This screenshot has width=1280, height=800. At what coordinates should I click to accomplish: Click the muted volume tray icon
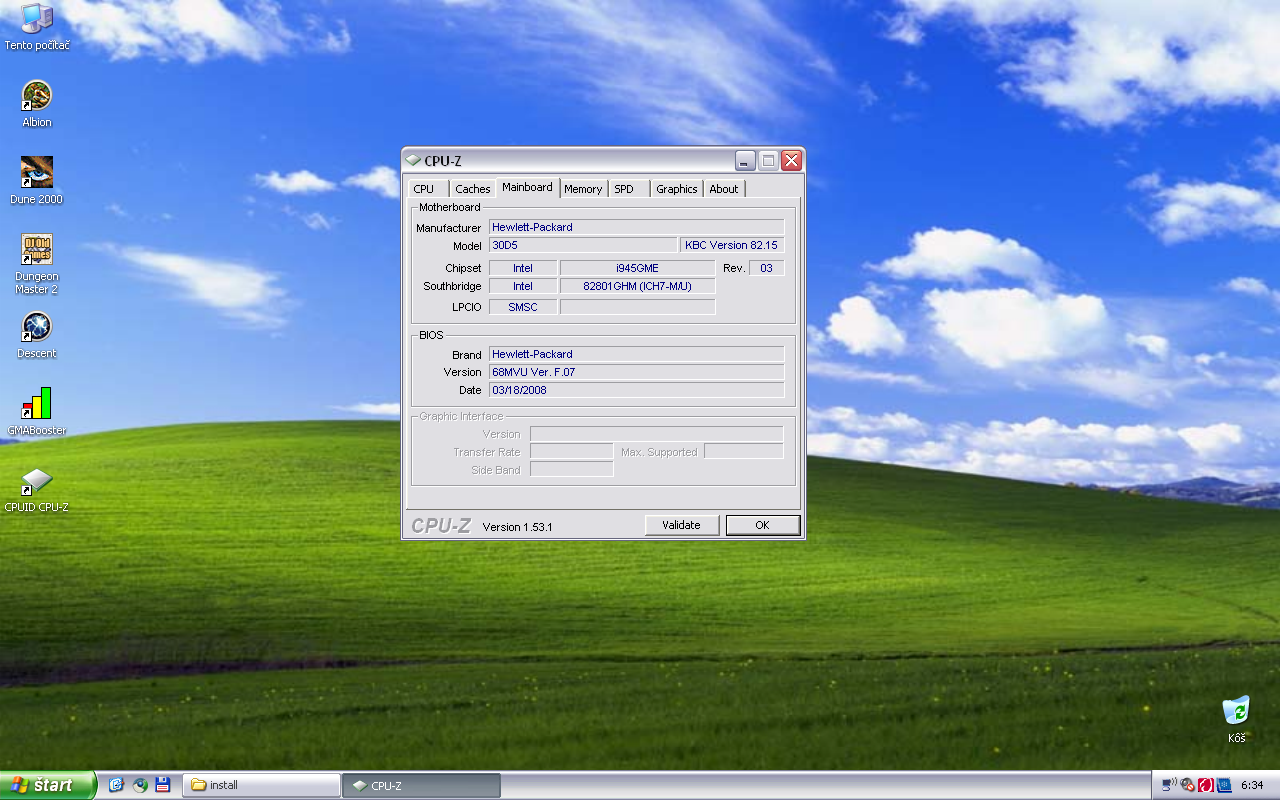1187,785
